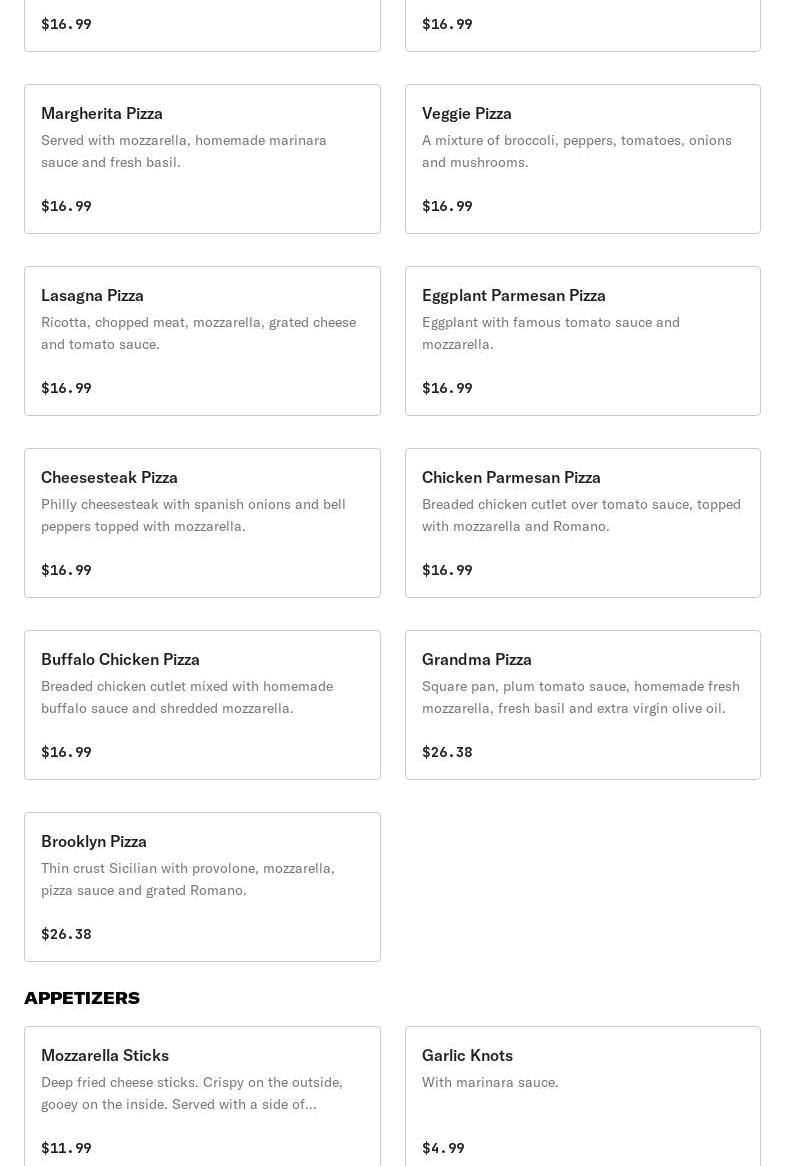Viewport: 785px width, 1166px height.
Task: Select the Brooklyn Pizza card
Action: [202, 887]
